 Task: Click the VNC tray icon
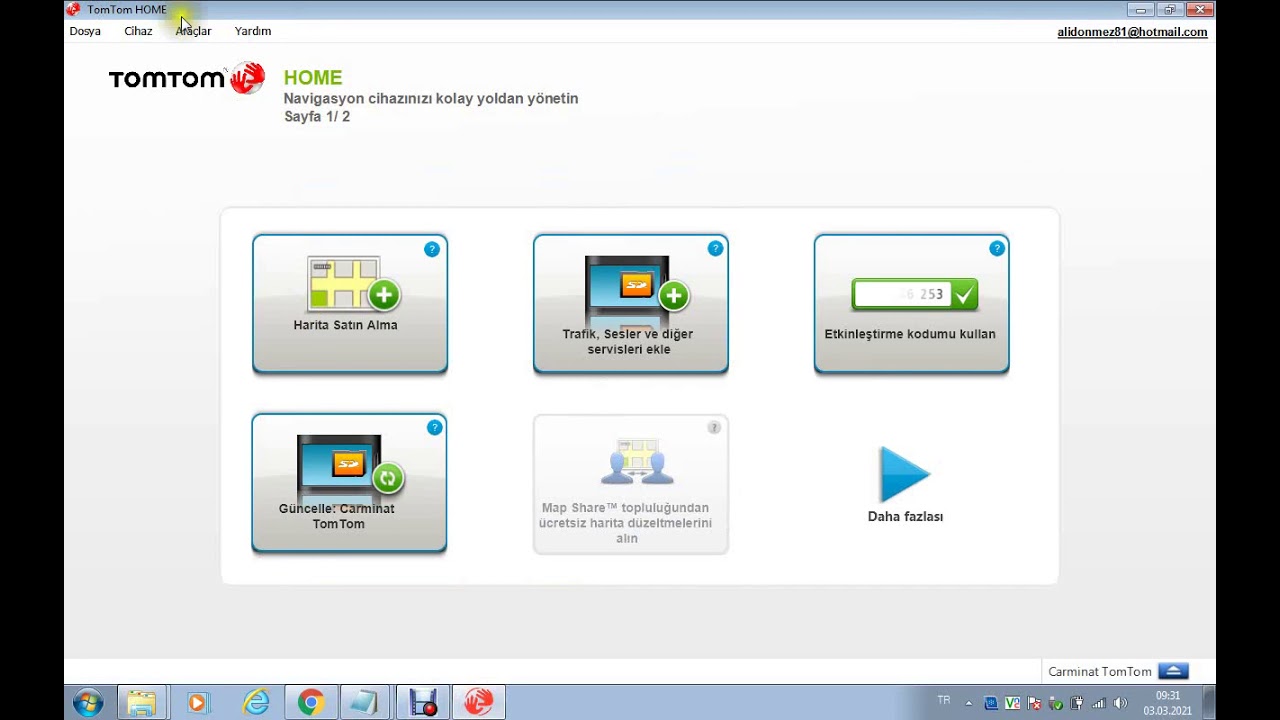tap(1012, 704)
